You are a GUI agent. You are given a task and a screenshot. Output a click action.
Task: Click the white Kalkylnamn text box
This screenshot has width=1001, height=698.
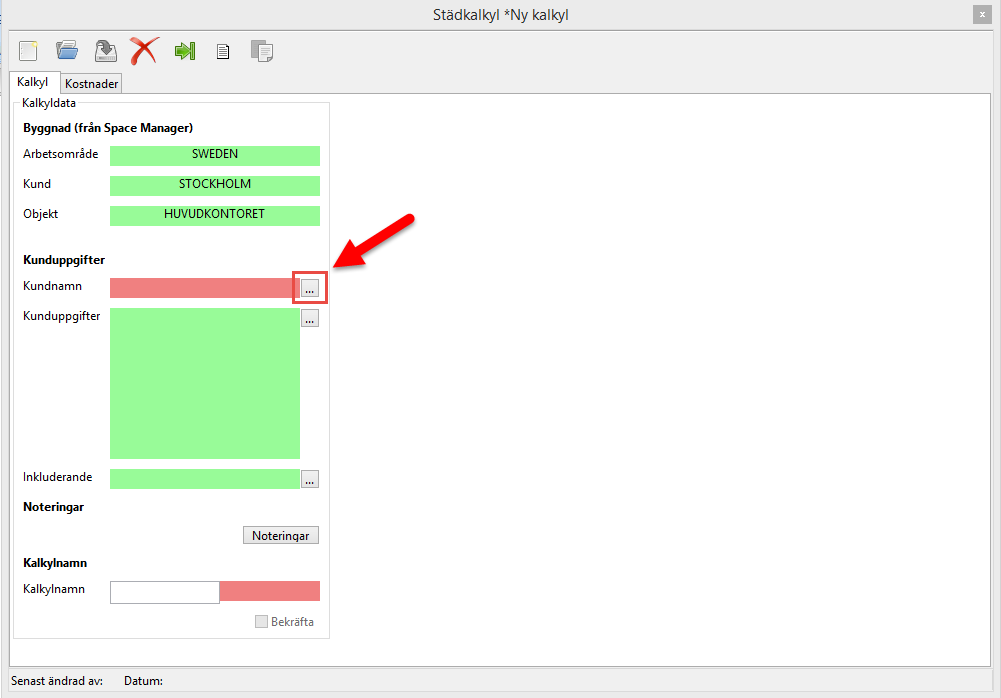point(164,592)
